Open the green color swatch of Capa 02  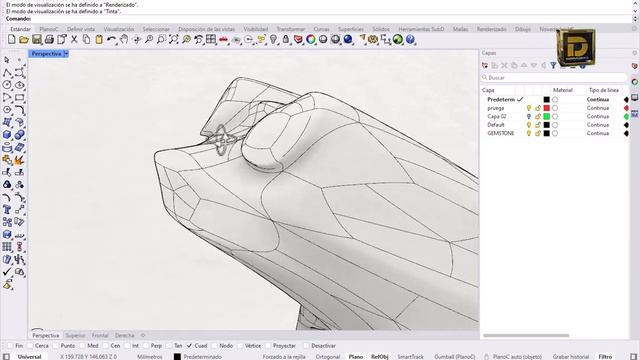547,116
